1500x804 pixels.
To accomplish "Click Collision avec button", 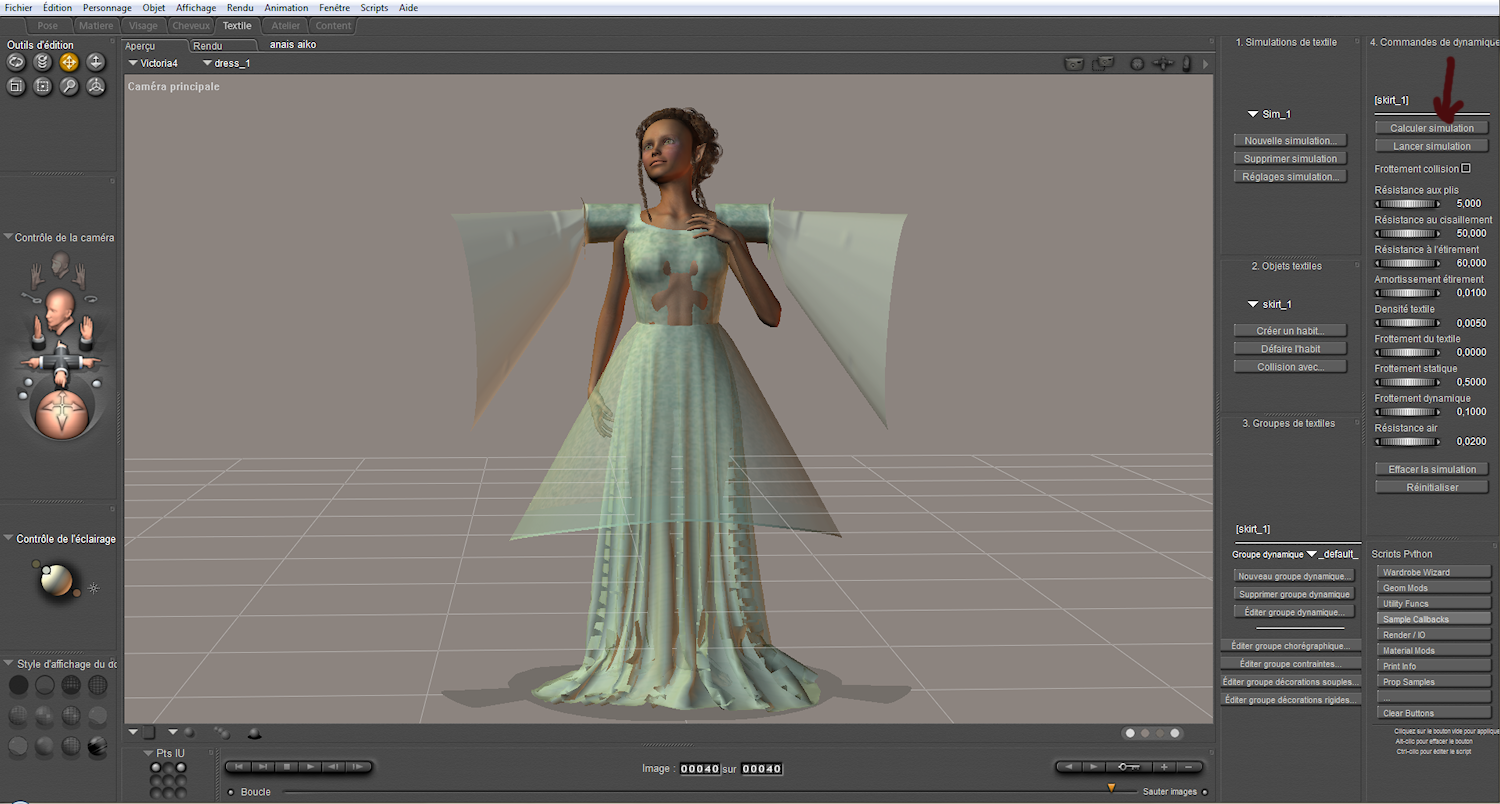I will point(1290,366).
